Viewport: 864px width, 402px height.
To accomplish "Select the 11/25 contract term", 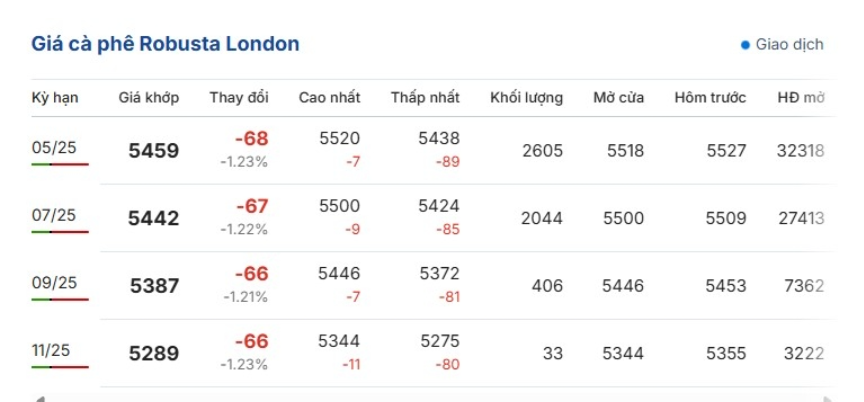I will coord(54,350).
